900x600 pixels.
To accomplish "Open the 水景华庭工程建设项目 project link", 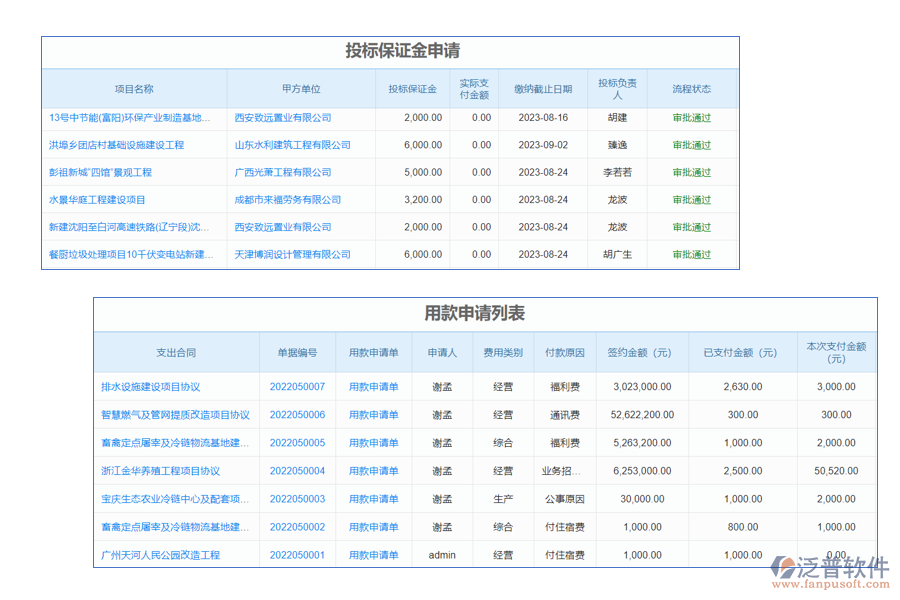I will click(x=97, y=200).
